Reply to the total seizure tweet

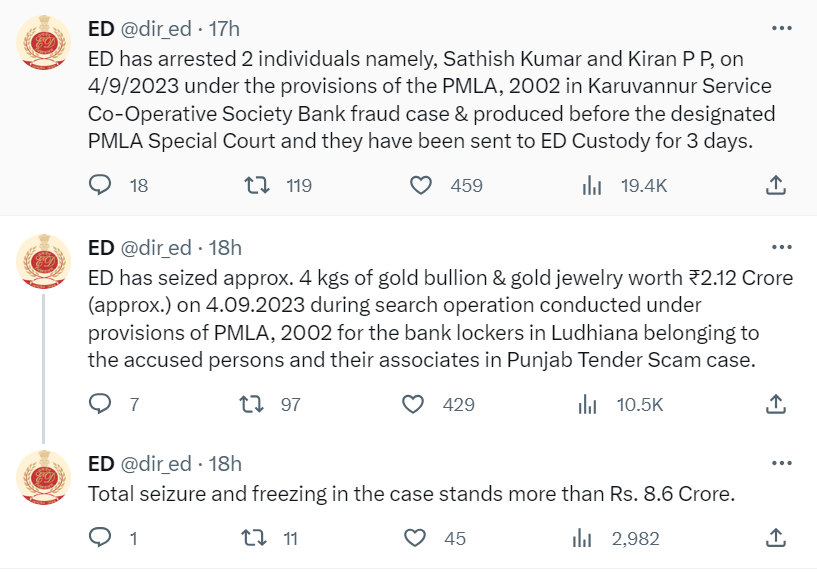[100, 538]
